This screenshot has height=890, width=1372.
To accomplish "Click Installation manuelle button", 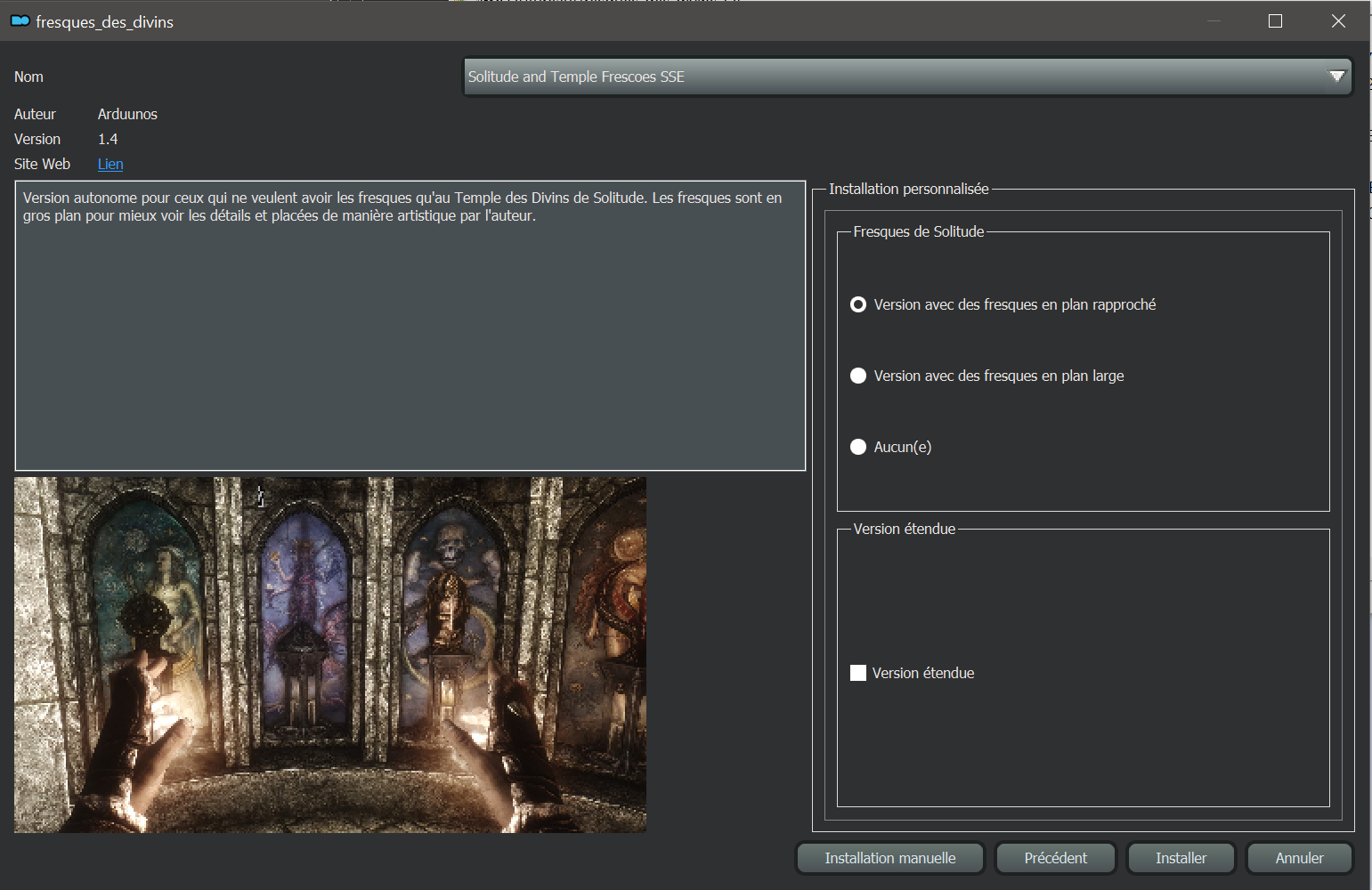I will pos(889,858).
